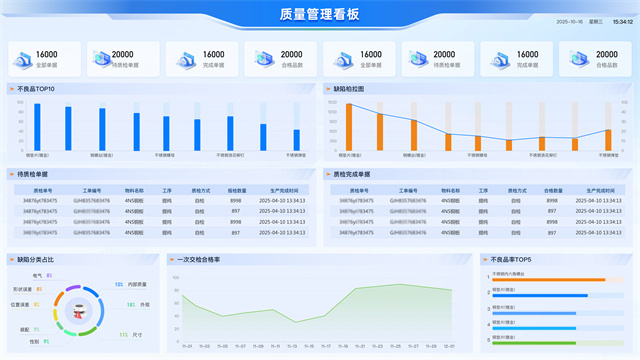Select the 缺陷柏拉图 panel title
The height and width of the screenshot is (360, 640).
click(x=349, y=89)
